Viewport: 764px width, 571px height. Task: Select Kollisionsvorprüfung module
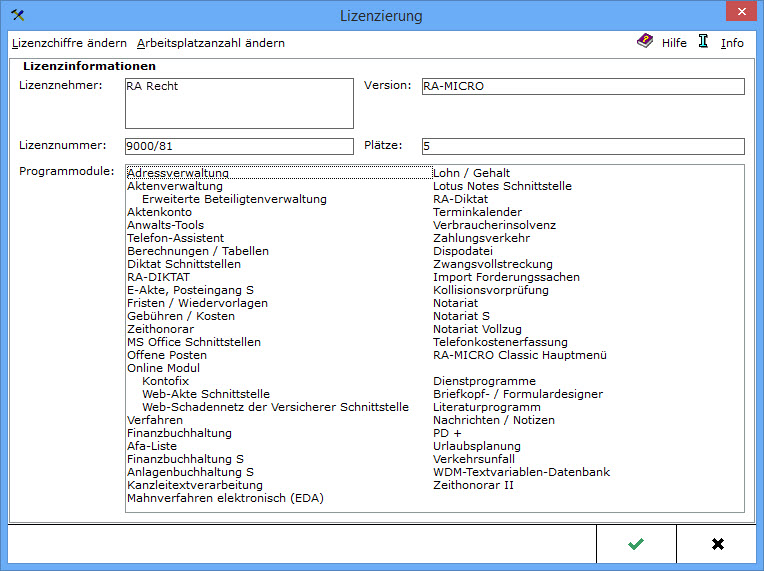coord(491,290)
